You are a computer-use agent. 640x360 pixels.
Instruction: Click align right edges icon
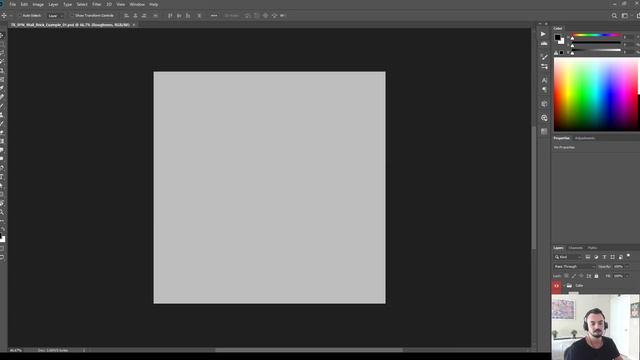pyautogui.click(x=144, y=16)
